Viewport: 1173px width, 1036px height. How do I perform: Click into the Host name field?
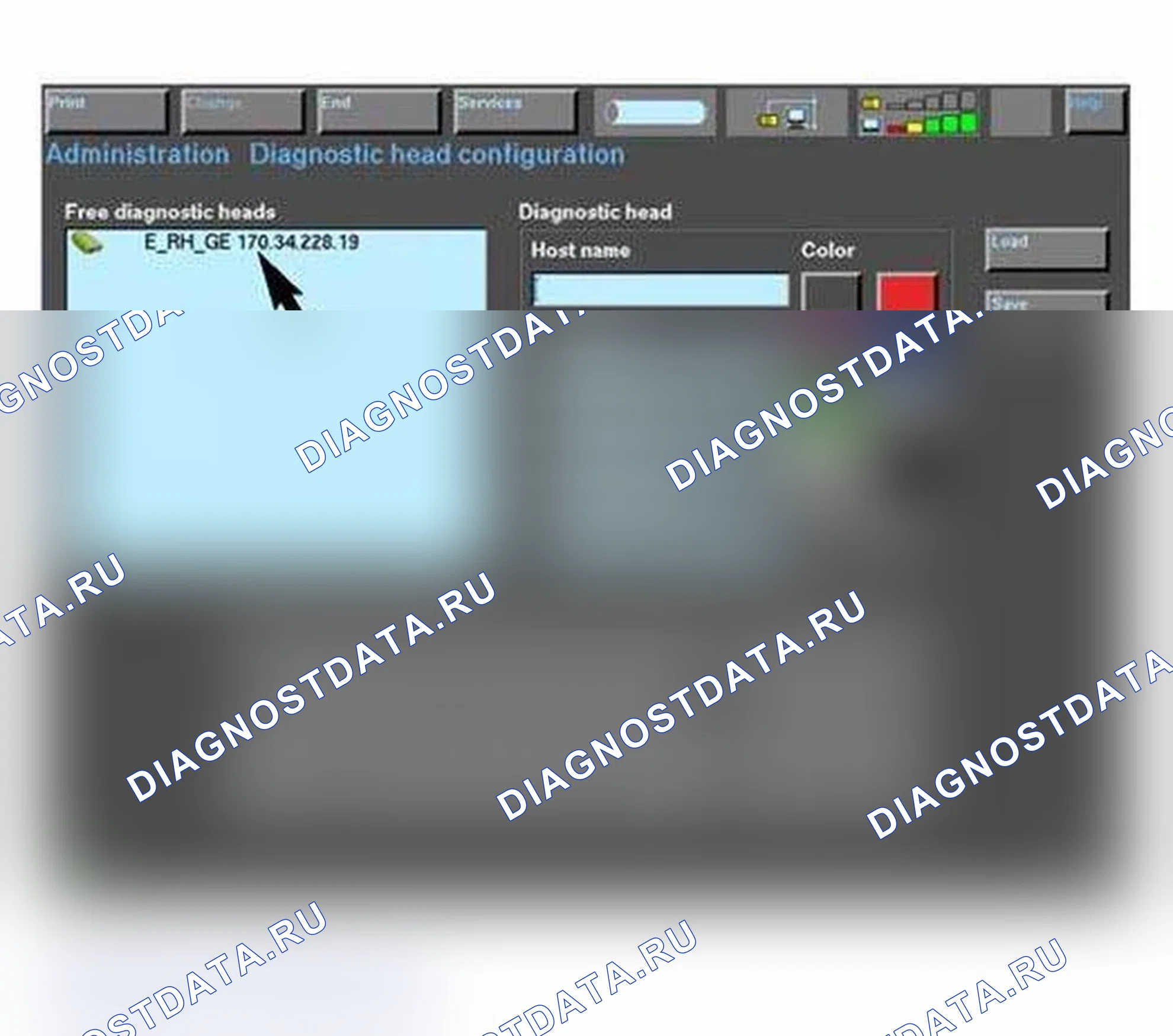(x=661, y=290)
